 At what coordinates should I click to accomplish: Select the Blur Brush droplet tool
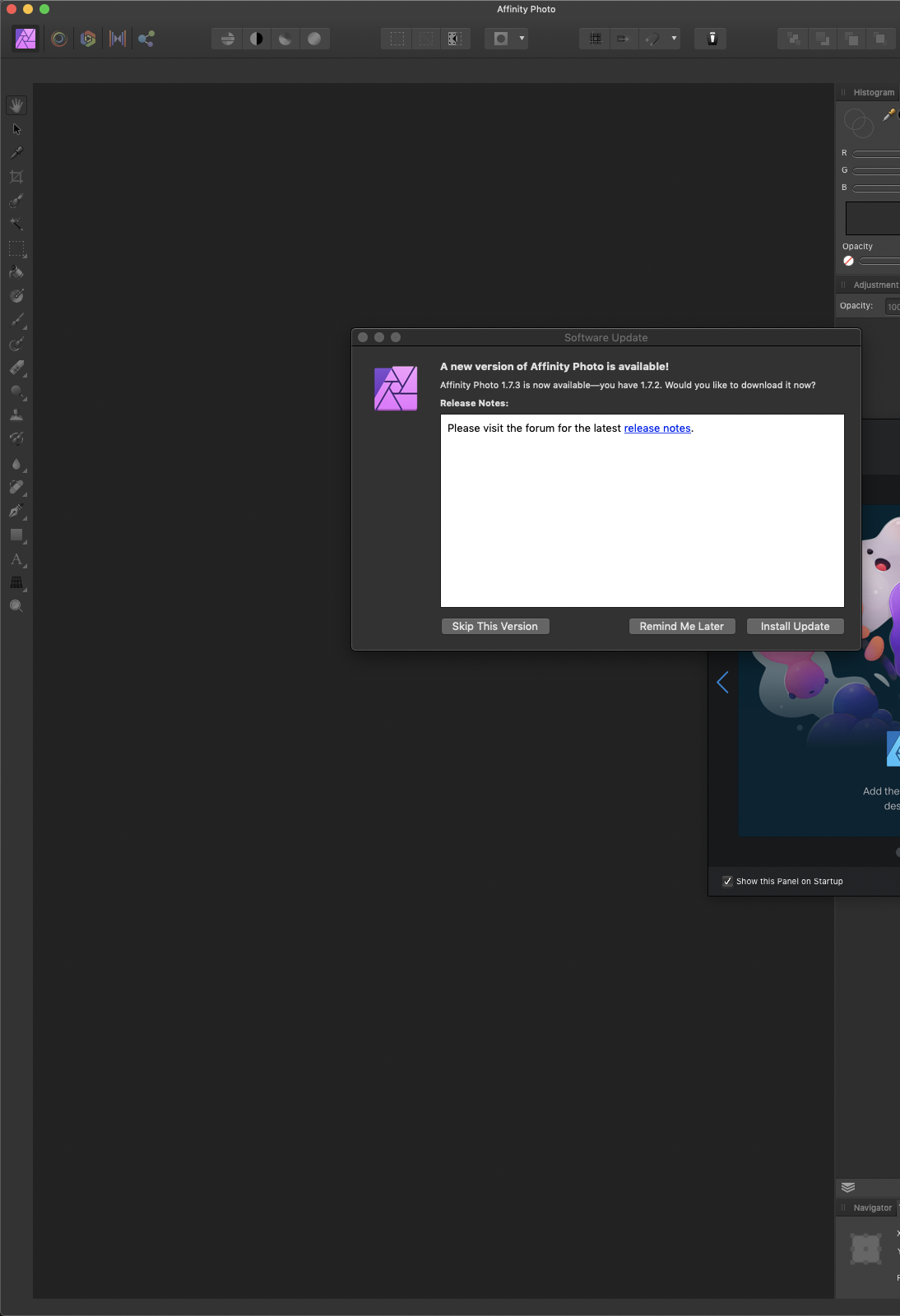[x=16, y=464]
